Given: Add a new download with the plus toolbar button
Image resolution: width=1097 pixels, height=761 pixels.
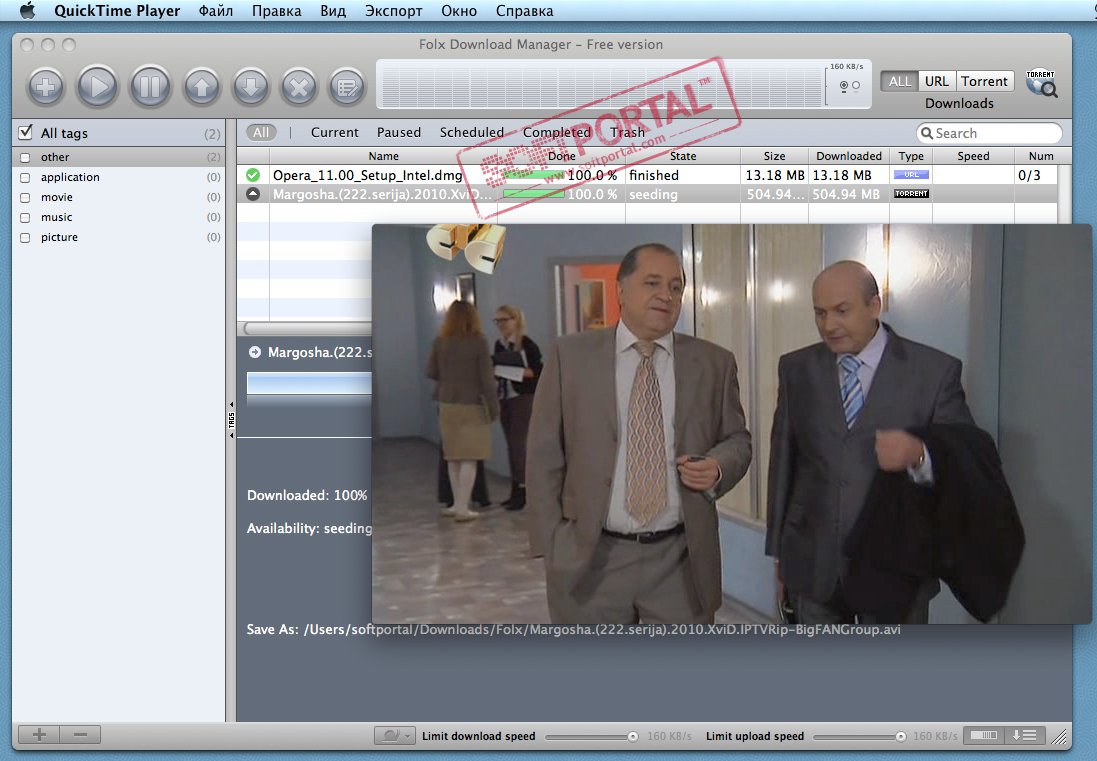Looking at the screenshot, I should pyautogui.click(x=45, y=87).
